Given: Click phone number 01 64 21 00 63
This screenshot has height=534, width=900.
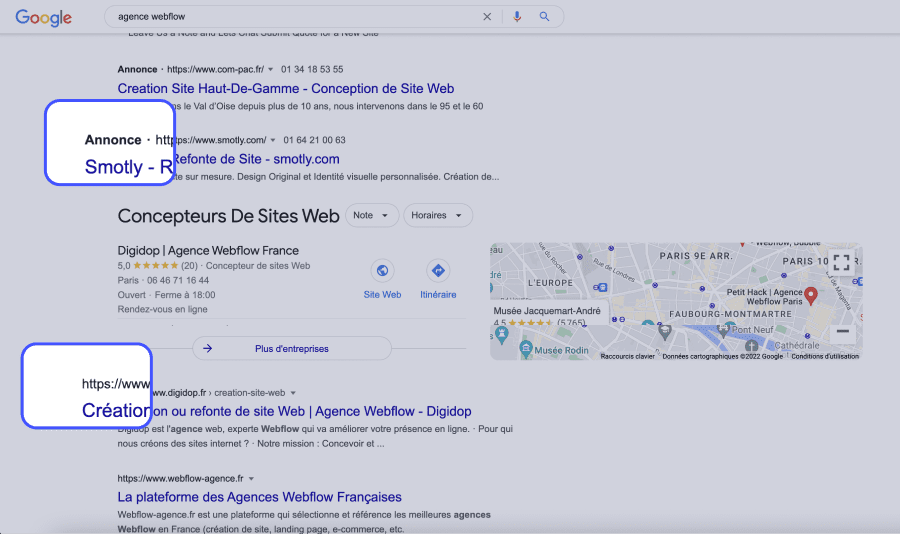Looking at the screenshot, I should pyautogui.click(x=314, y=140).
